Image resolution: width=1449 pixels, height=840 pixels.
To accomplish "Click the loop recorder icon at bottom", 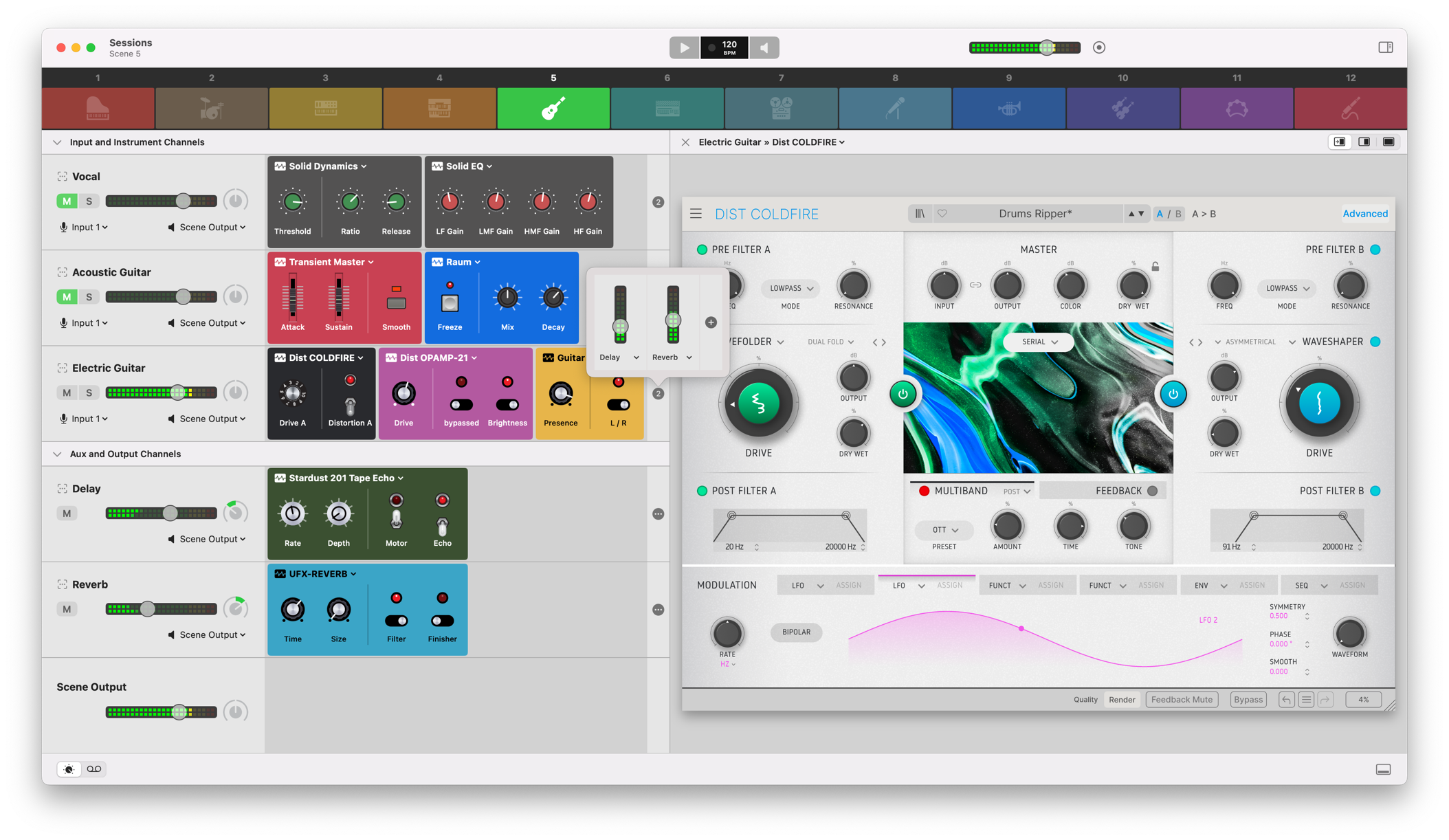I will 94,769.
